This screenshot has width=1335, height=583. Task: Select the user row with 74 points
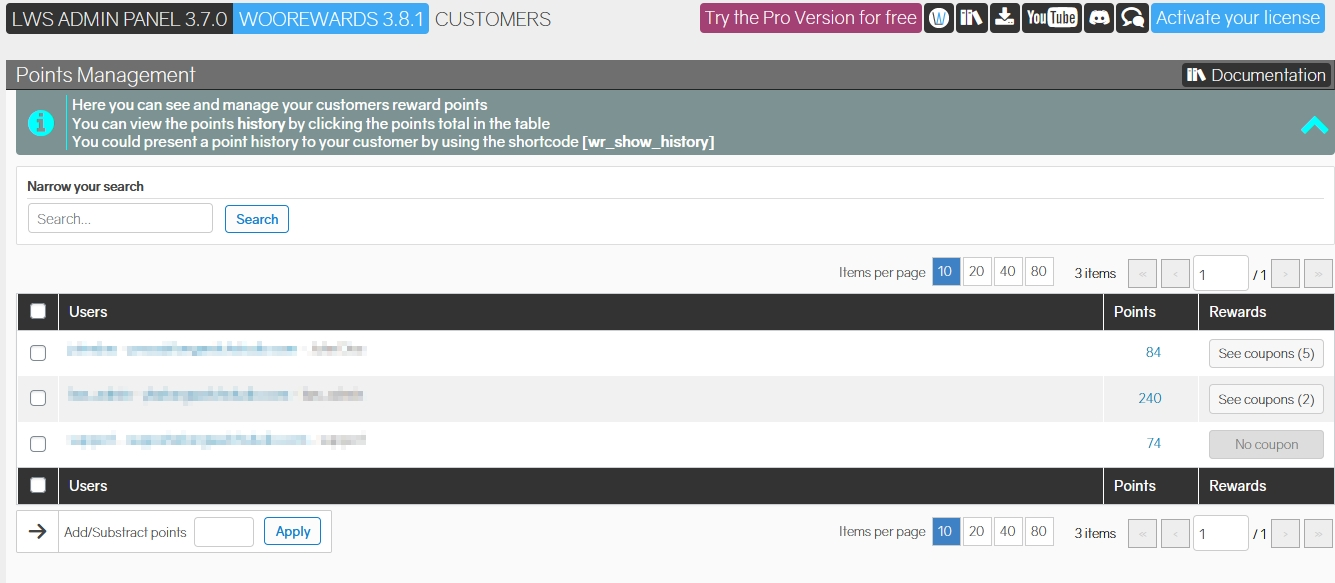click(38, 444)
